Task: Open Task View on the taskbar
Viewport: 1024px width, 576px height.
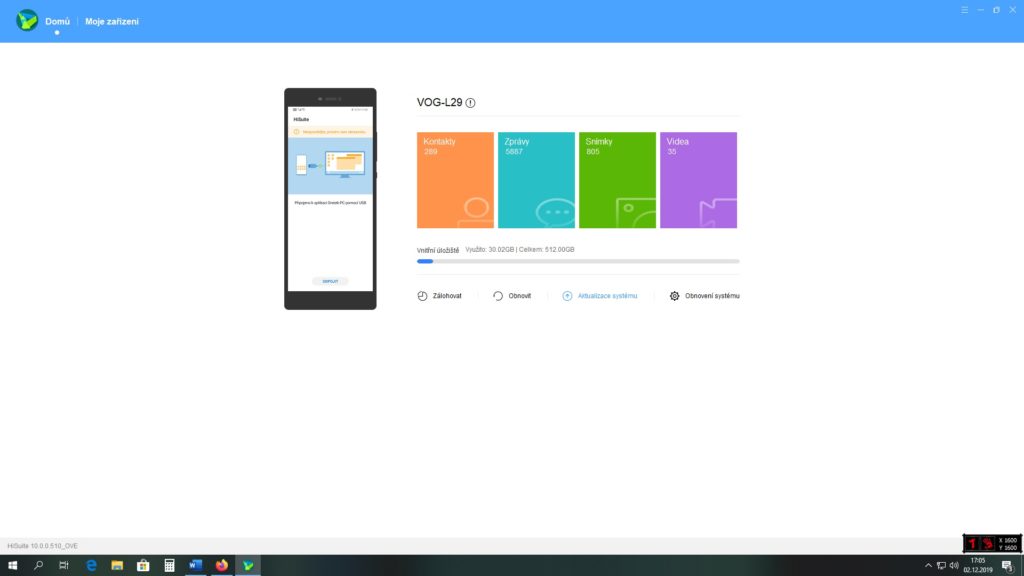Action: pos(64,566)
